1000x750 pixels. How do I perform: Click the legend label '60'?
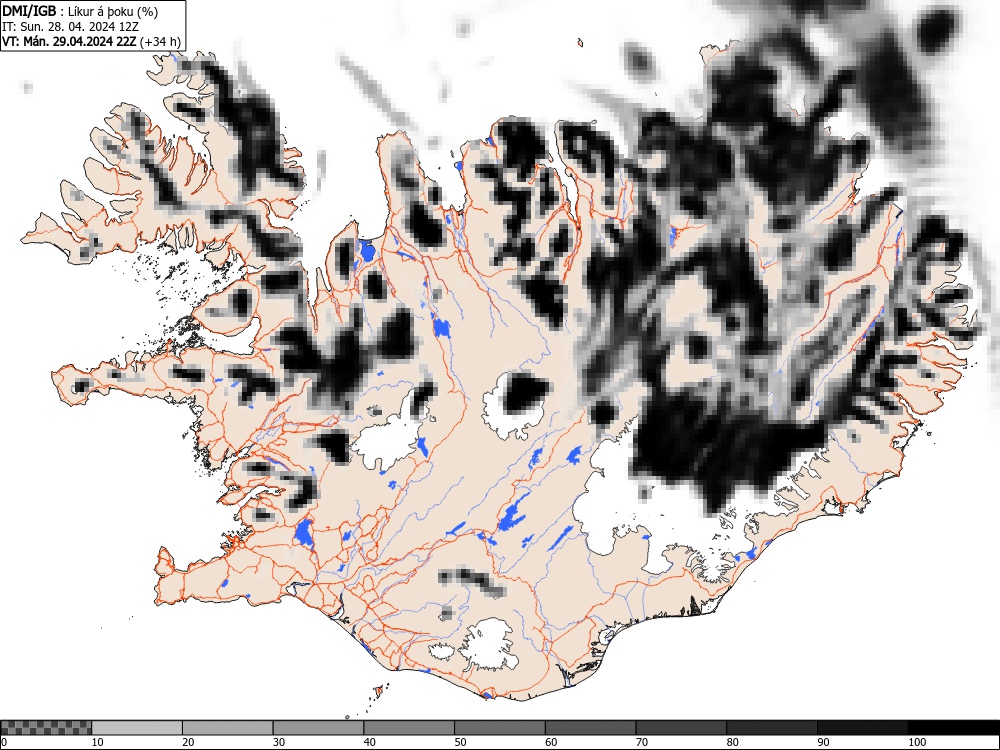pyautogui.click(x=550, y=742)
